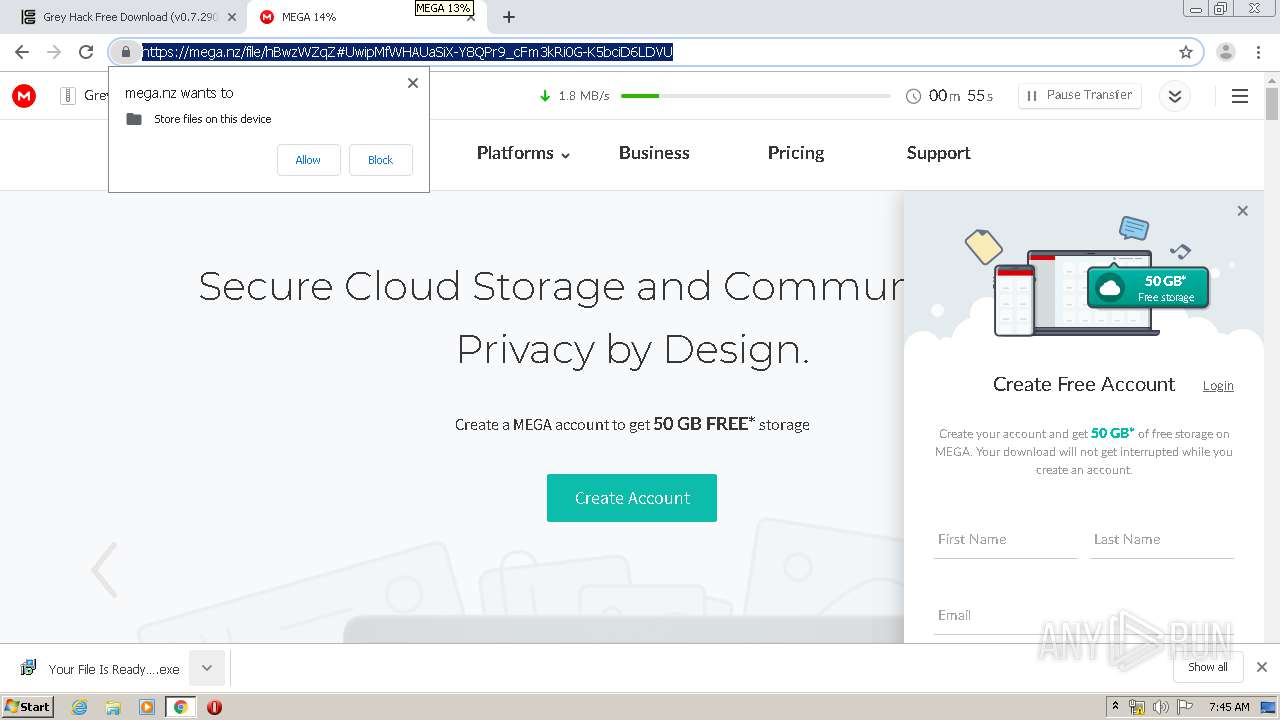Click the browser forward arrow

click(54, 52)
